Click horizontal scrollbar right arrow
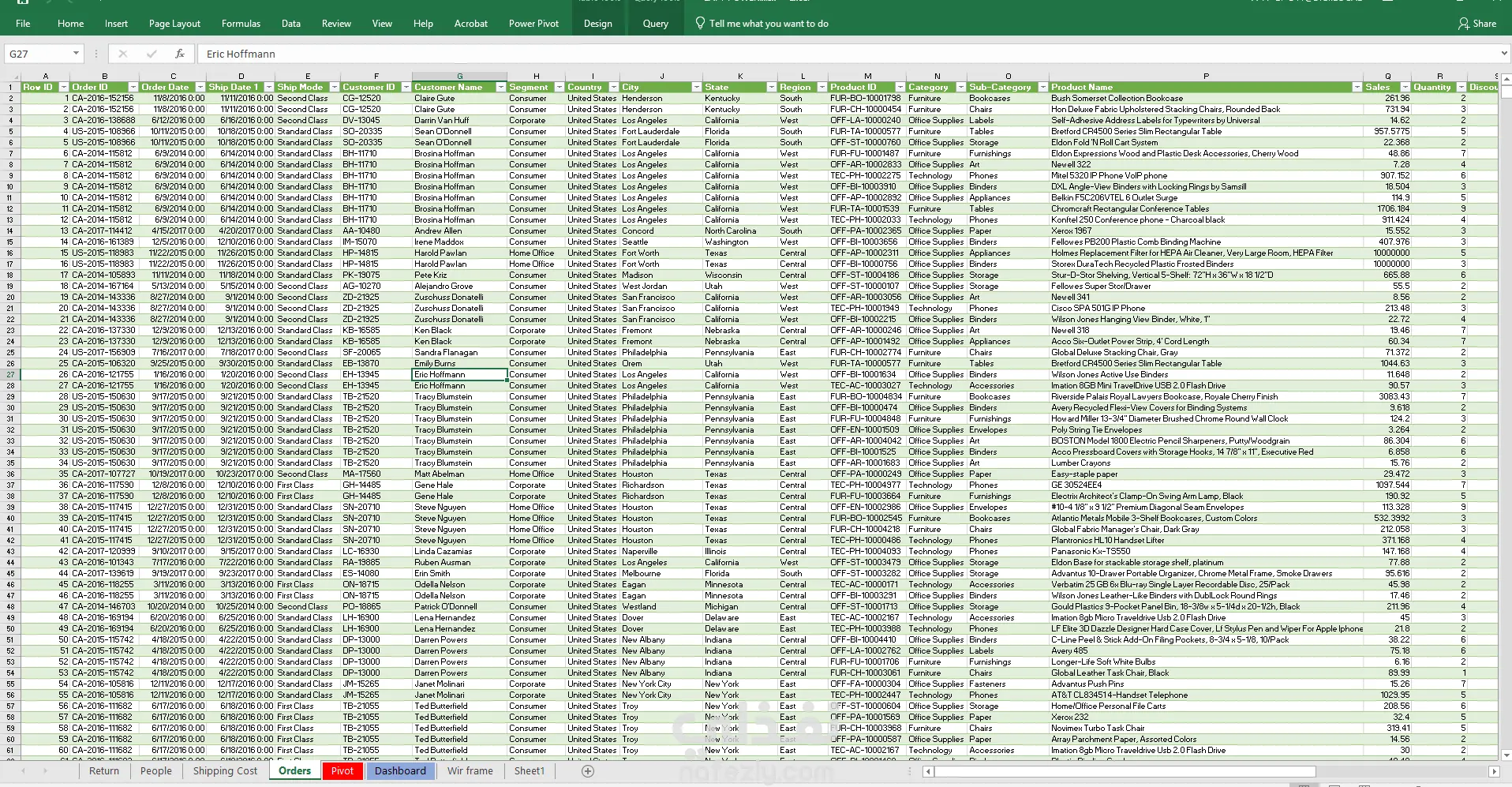1512x787 pixels. pos(1494,771)
